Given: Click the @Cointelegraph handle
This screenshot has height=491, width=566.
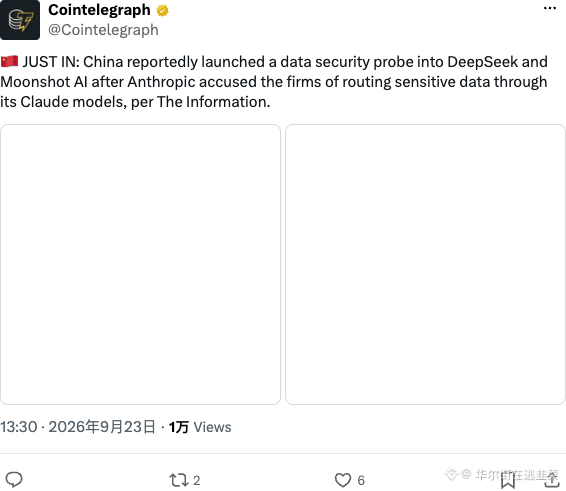Looking at the screenshot, I should tap(103, 30).
